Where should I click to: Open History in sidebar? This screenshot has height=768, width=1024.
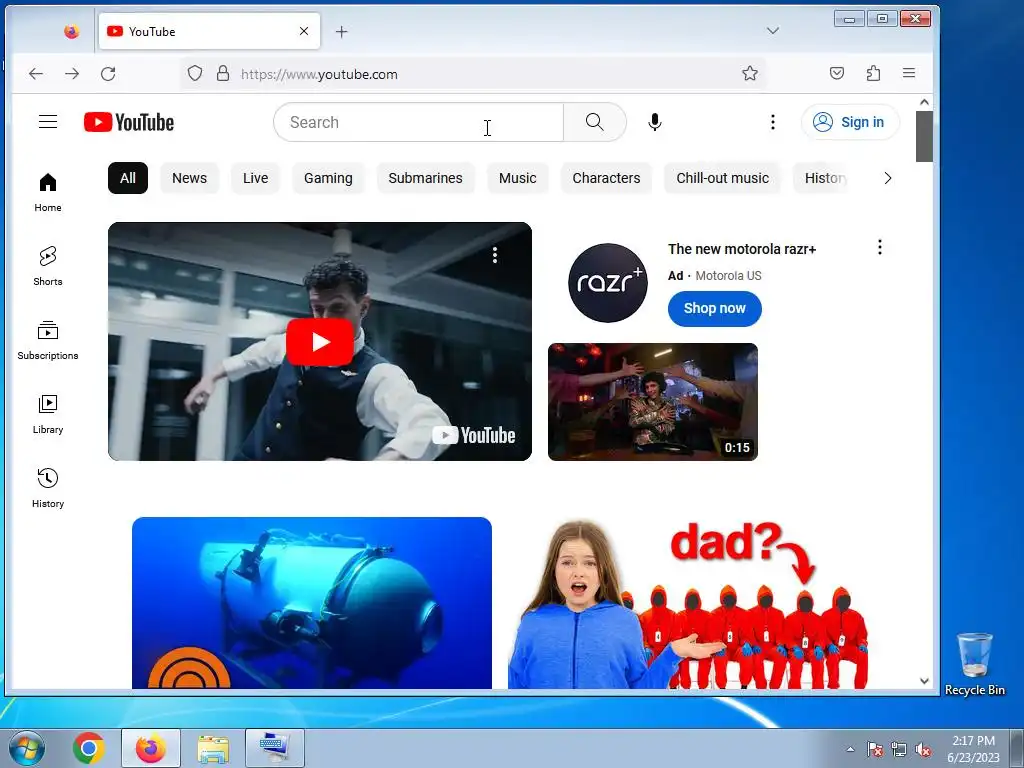(x=48, y=488)
